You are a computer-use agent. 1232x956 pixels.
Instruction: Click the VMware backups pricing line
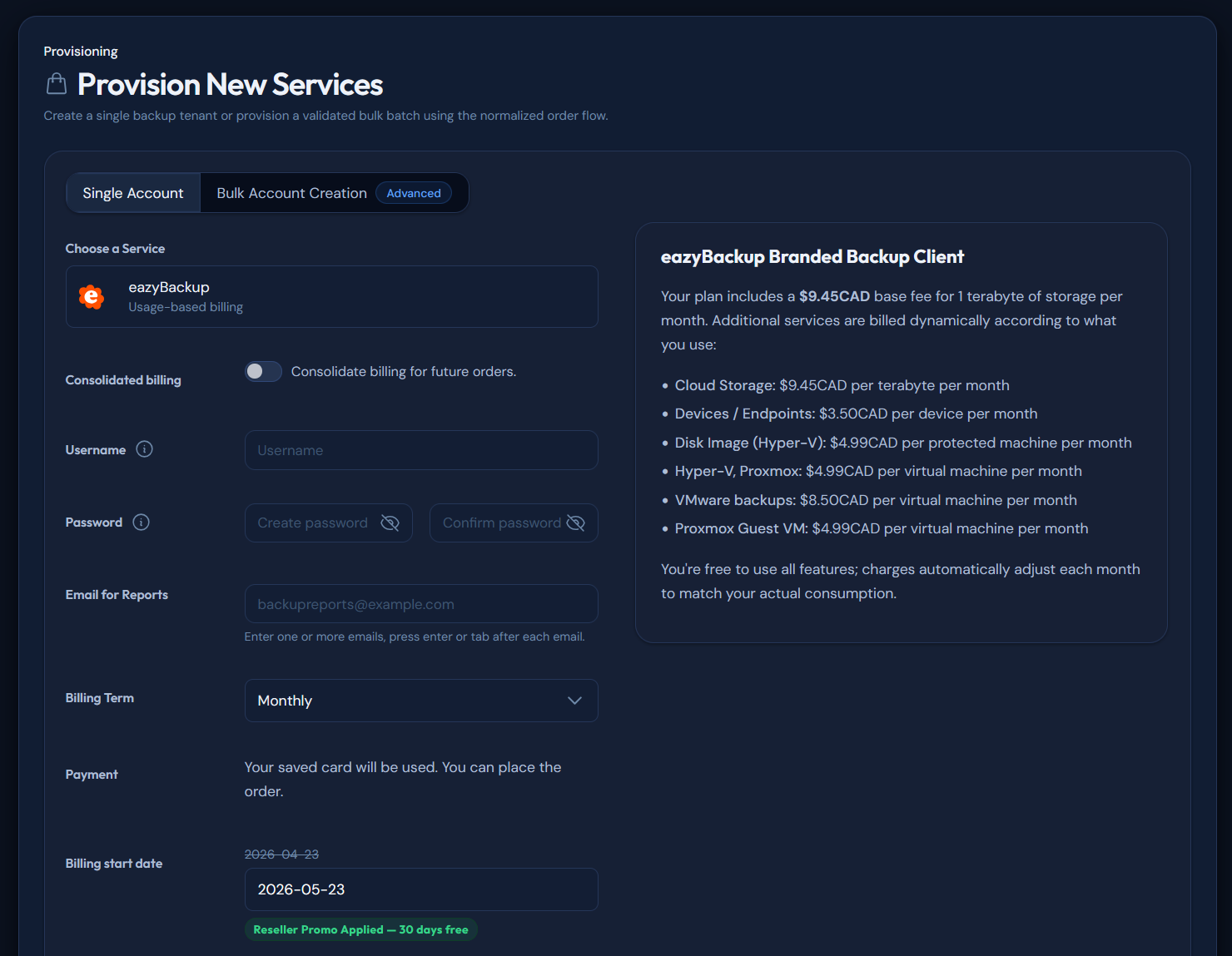click(x=876, y=500)
